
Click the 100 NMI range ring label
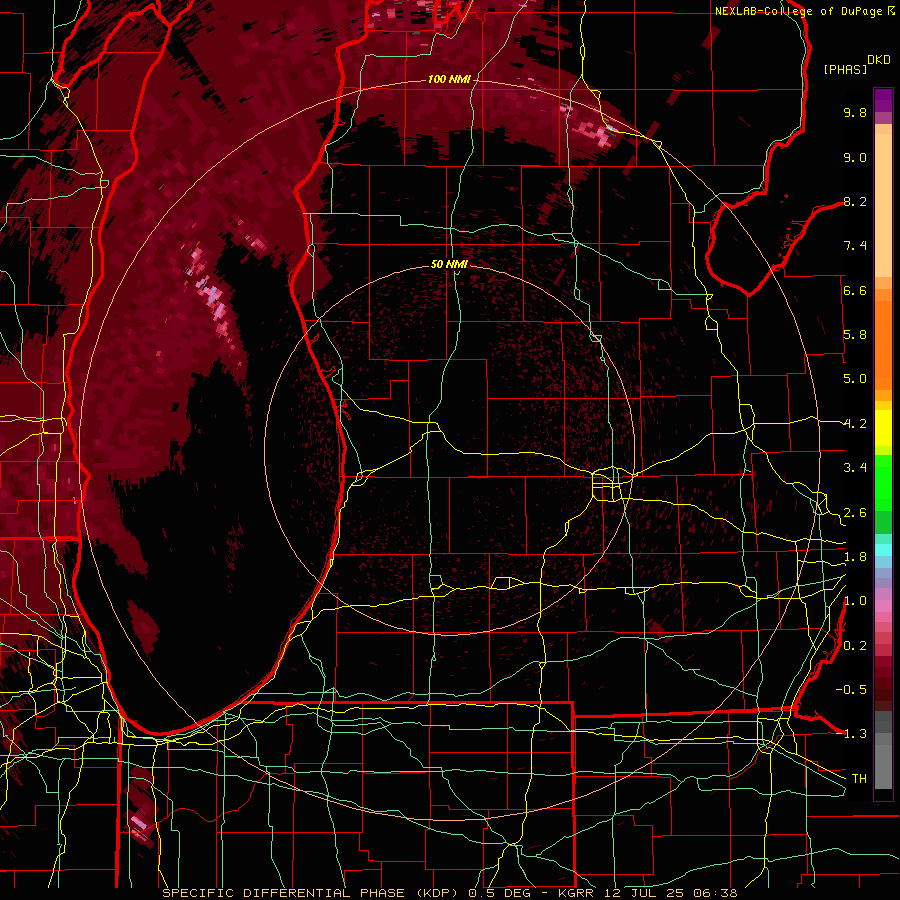click(x=449, y=79)
